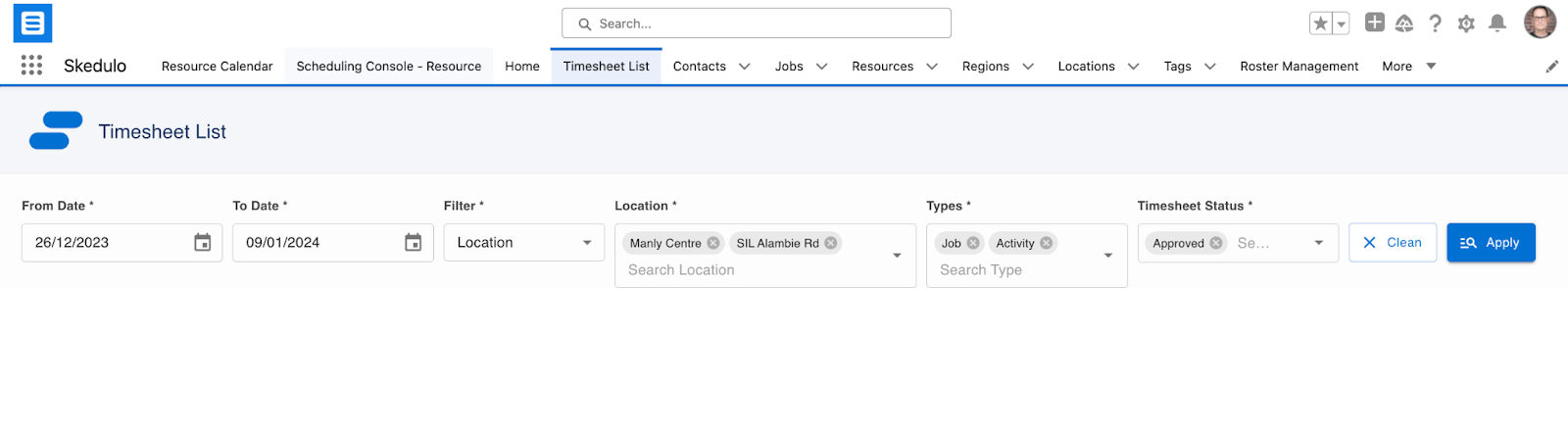Remove the Activity type pill
1568x429 pixels.
click(1047, 243)
